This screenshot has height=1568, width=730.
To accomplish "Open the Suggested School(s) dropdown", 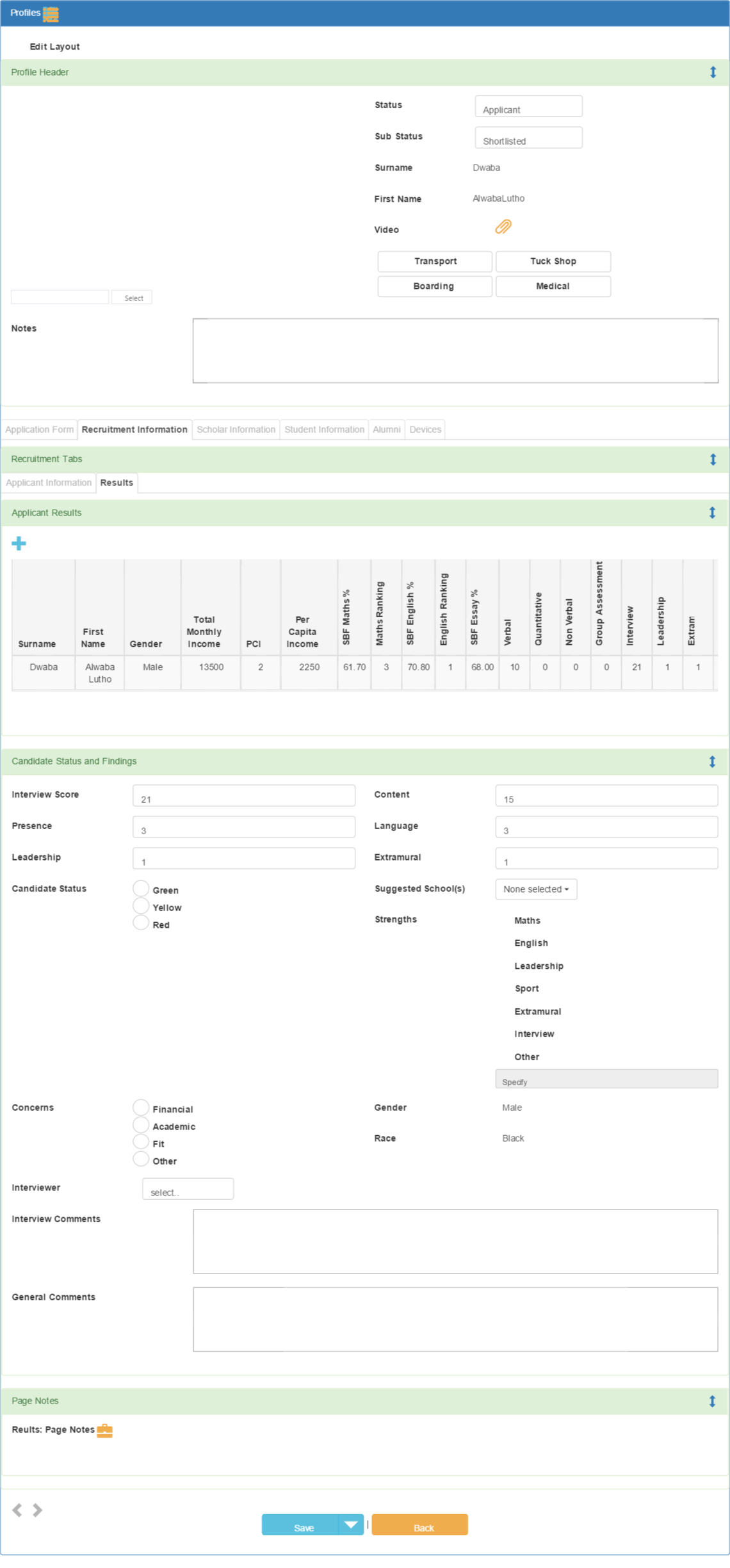I will [x=536, y=889].
